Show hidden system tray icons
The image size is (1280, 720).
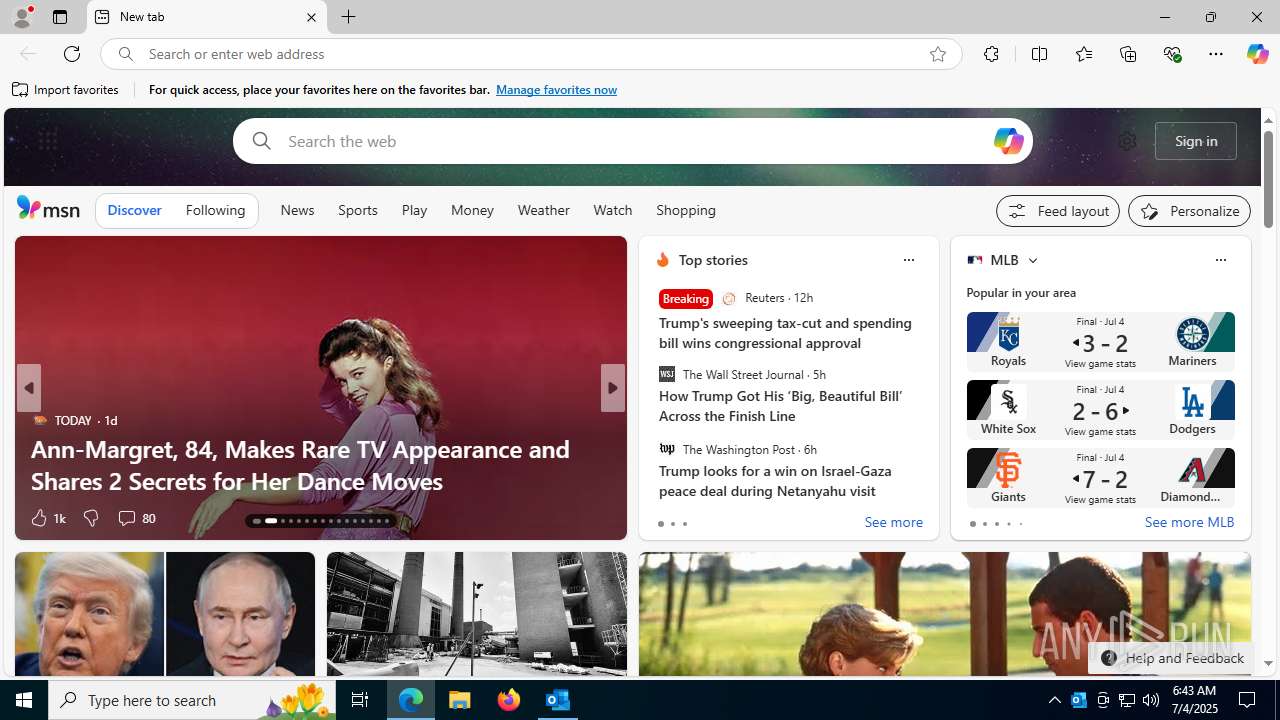(1054, 700)
